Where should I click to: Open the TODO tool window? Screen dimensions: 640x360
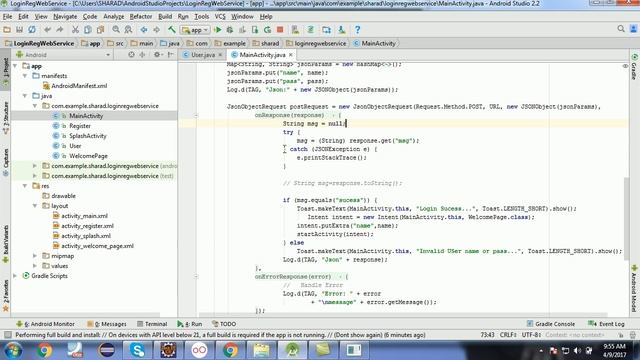[224, 324]
